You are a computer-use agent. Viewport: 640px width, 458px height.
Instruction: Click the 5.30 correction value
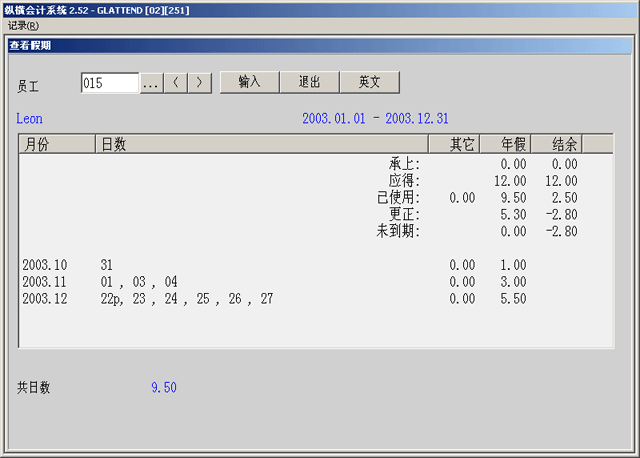513,214
